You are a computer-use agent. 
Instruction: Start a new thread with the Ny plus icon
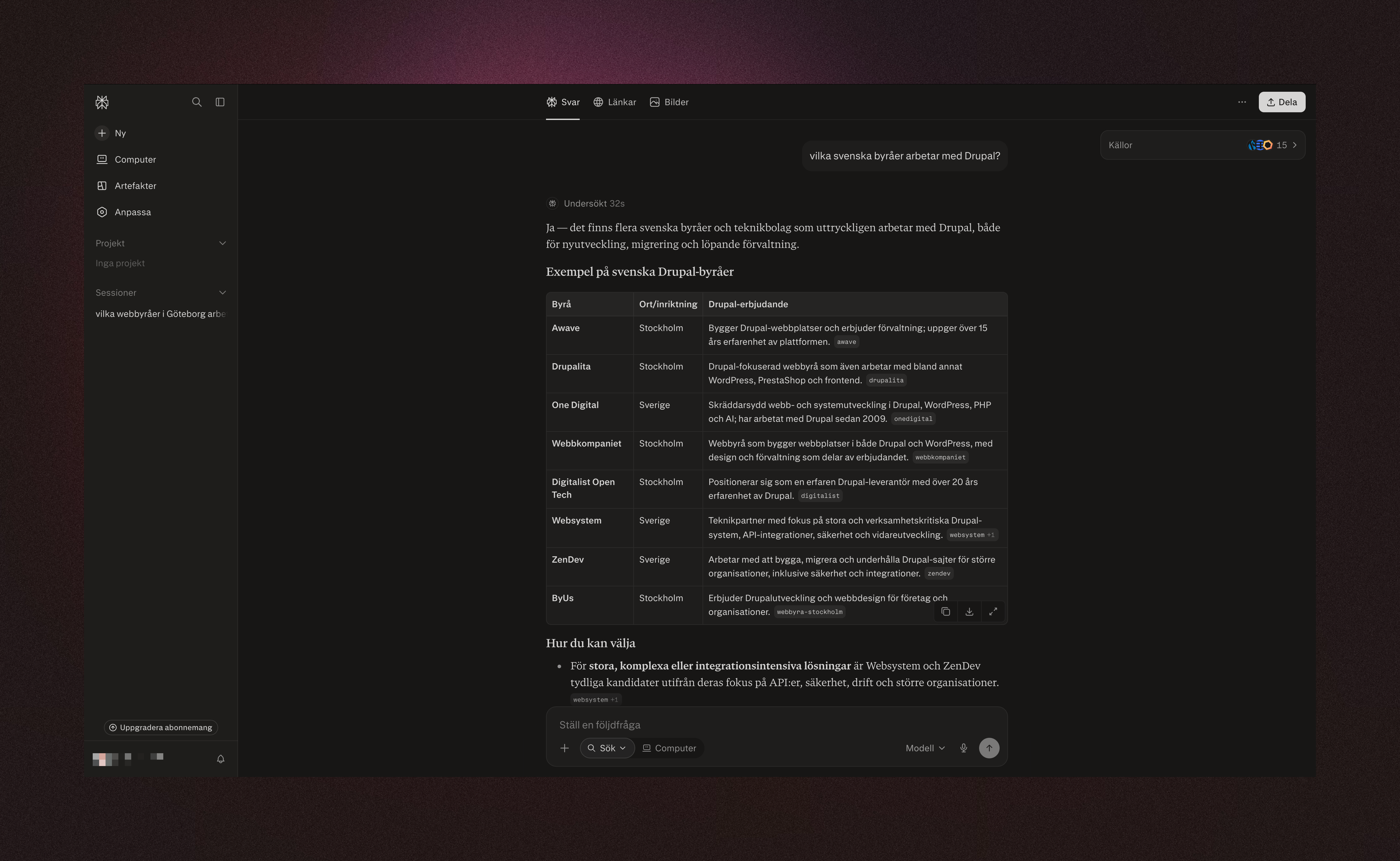(x=102, y=133)
